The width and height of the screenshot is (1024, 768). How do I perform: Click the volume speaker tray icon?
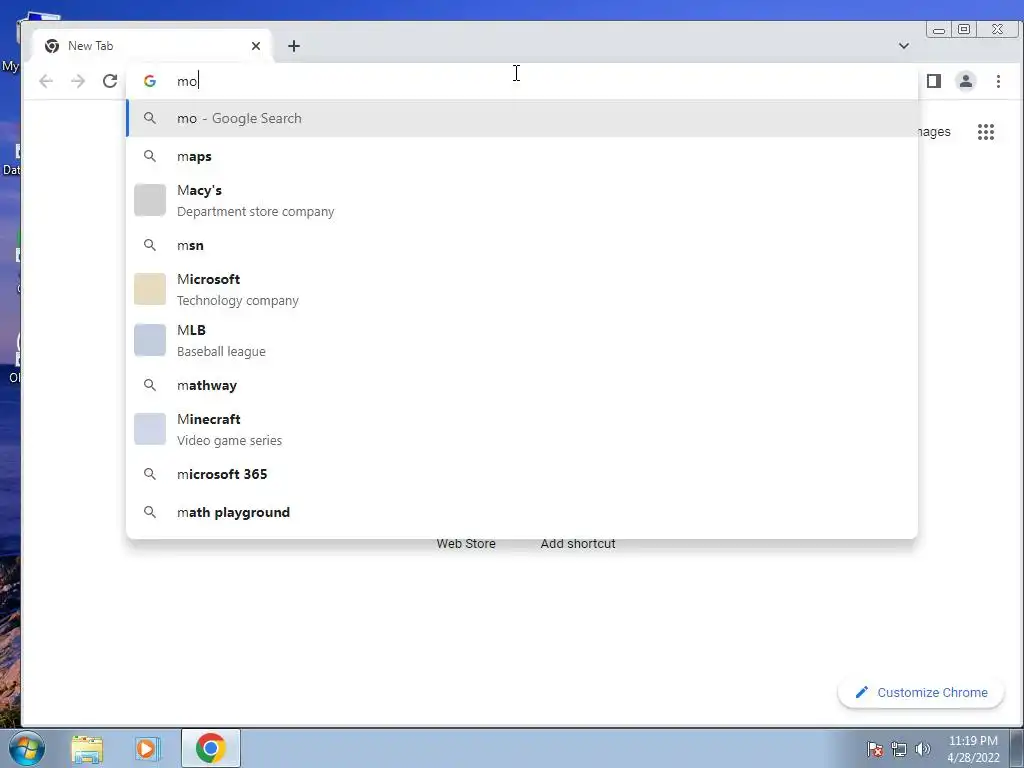coord(922,749)
